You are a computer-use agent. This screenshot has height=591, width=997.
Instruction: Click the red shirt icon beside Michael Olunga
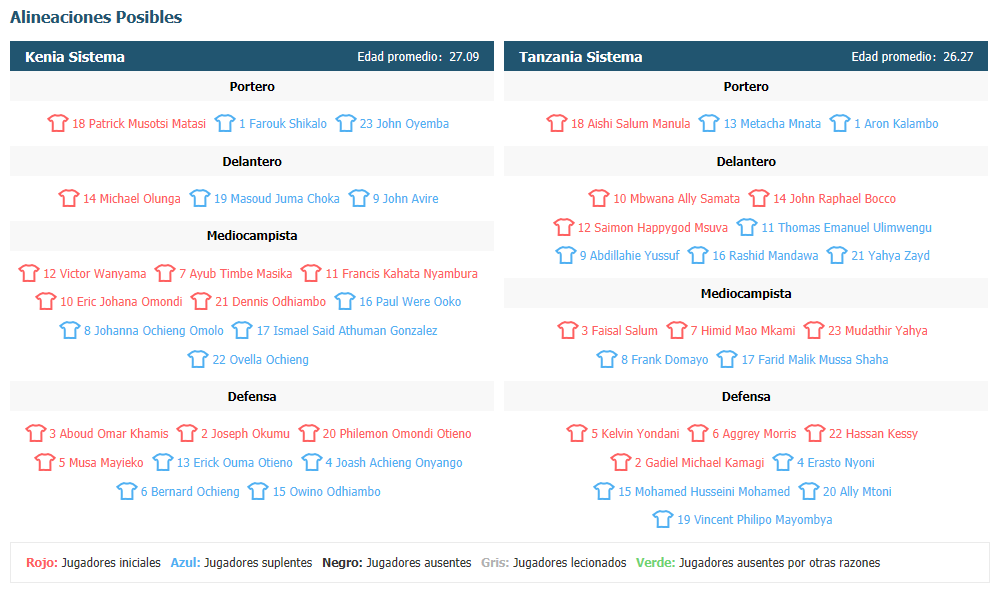point(69,198)
